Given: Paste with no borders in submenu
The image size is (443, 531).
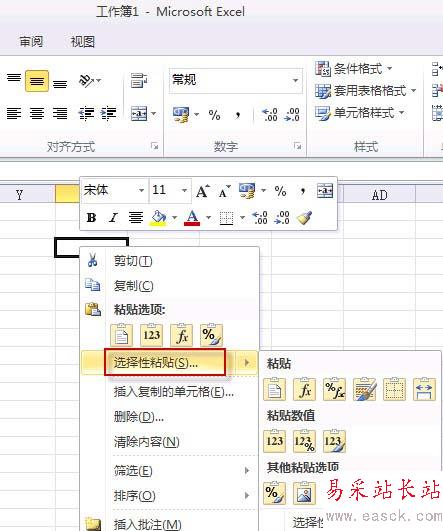Looking at the screenshot, I should [395, 390].
